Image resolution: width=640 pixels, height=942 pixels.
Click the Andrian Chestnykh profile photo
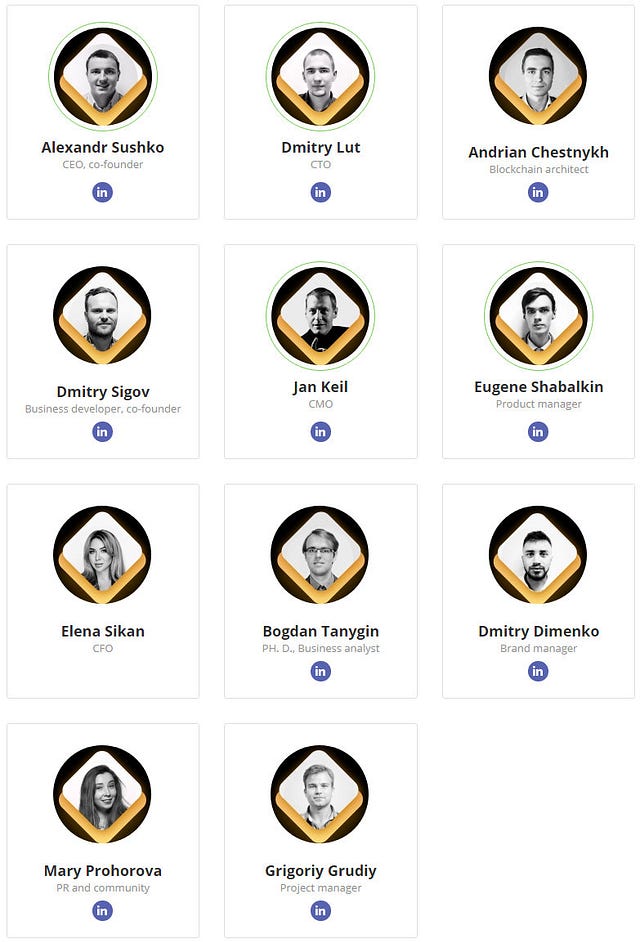point(538,76)
